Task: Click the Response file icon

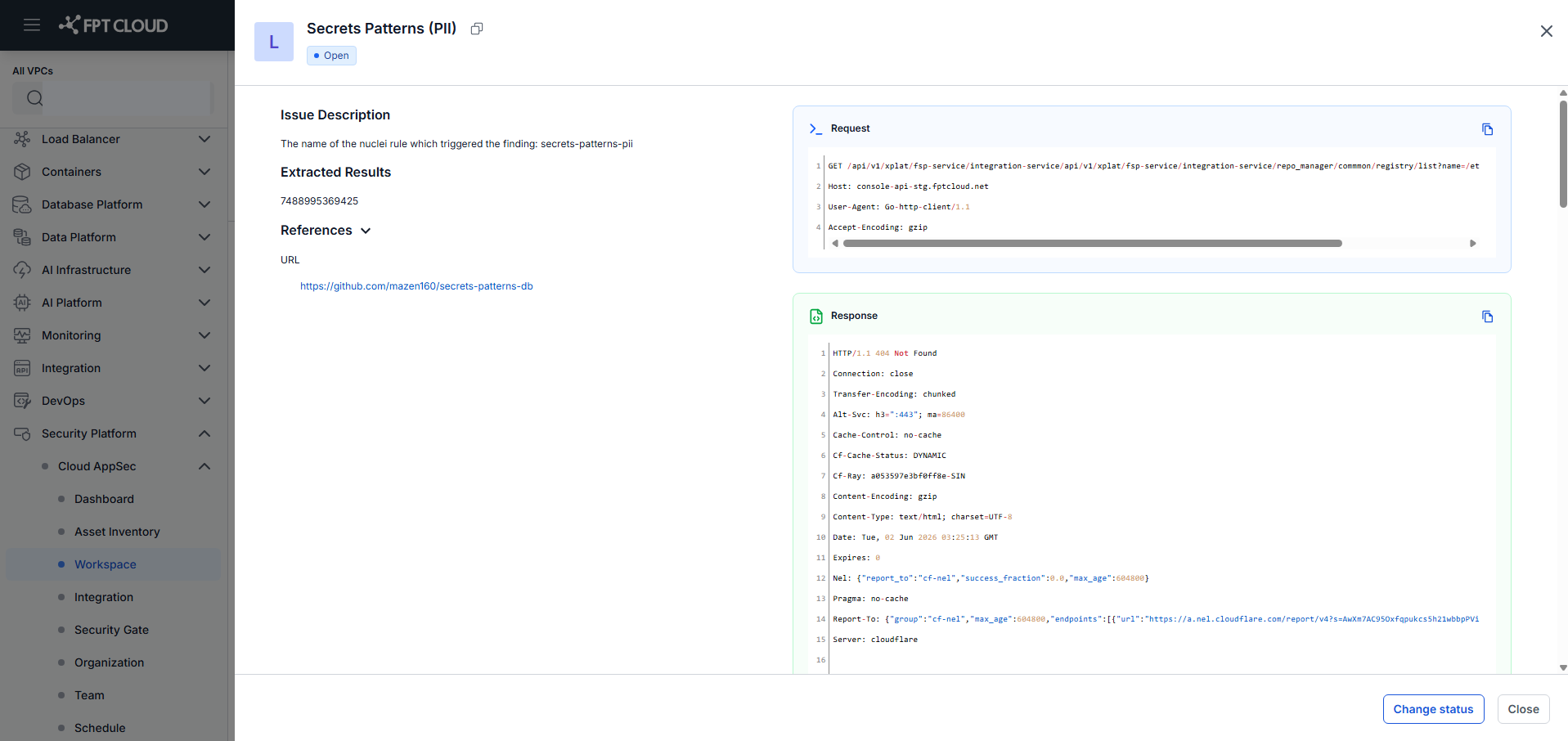Action: pyautogui.click(x=815, y=317)
